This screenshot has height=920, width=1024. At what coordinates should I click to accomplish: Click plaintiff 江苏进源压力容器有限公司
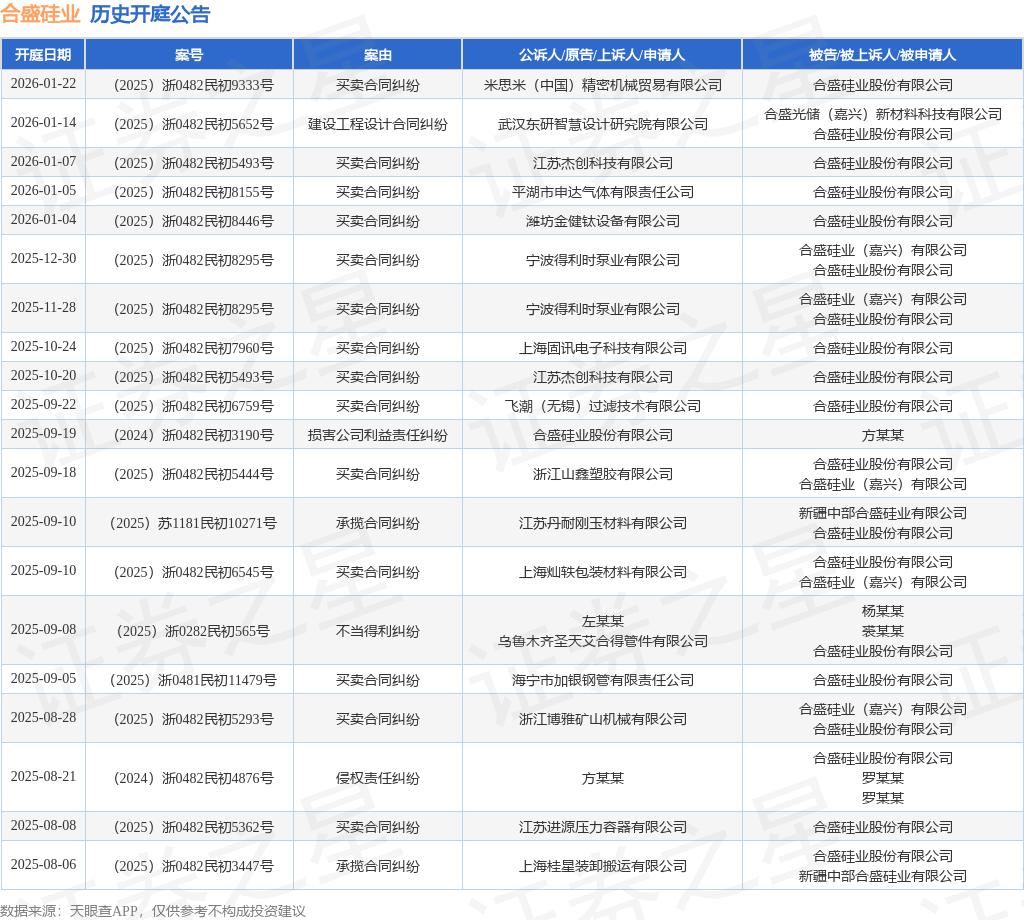point(602,827)
